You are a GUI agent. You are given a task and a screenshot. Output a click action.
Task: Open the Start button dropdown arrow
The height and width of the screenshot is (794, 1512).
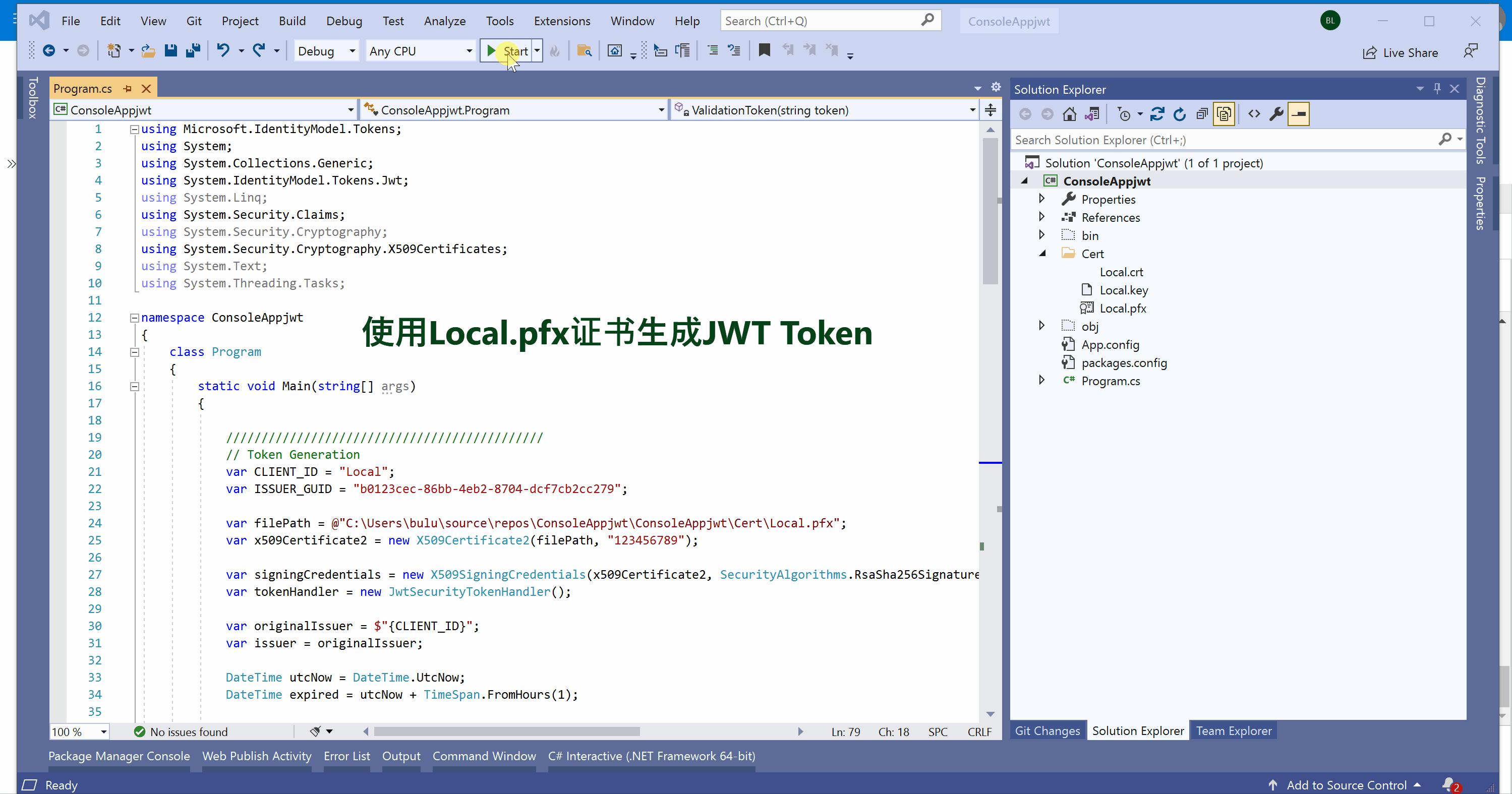pyautogui.click(x=537, y=51)
